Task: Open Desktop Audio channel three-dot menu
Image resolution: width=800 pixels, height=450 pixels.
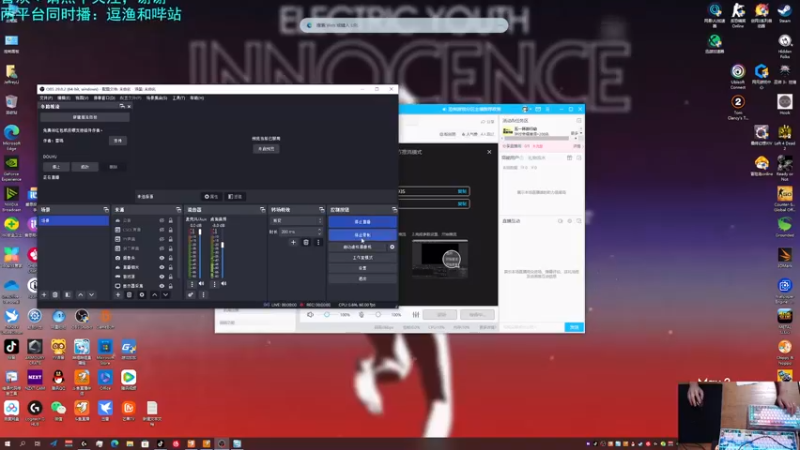Action: (x=214, y=284)
